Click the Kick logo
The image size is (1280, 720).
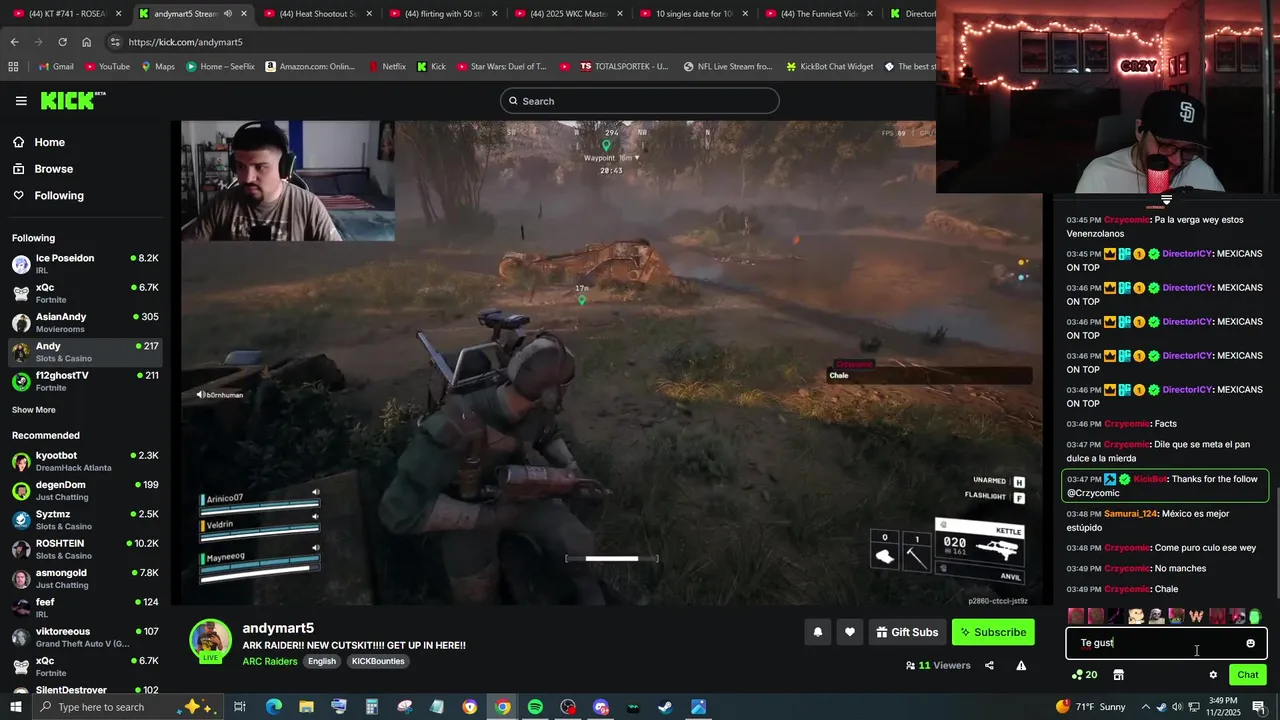tap(72, 100)
